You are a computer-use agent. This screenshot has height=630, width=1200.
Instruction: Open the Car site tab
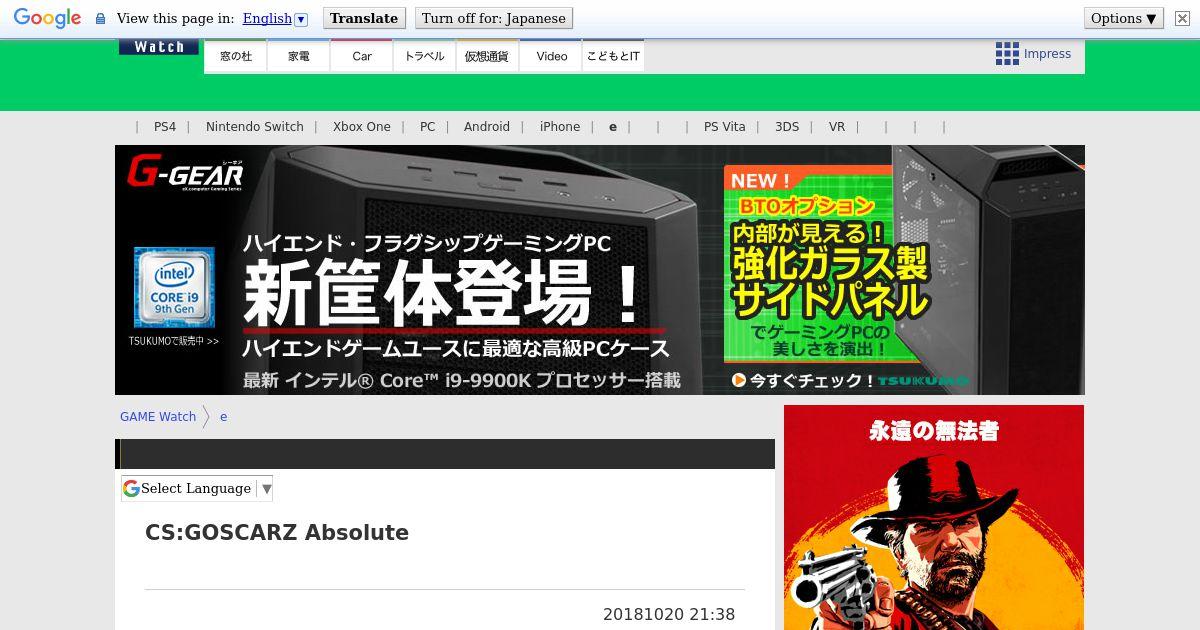[362, 56]
